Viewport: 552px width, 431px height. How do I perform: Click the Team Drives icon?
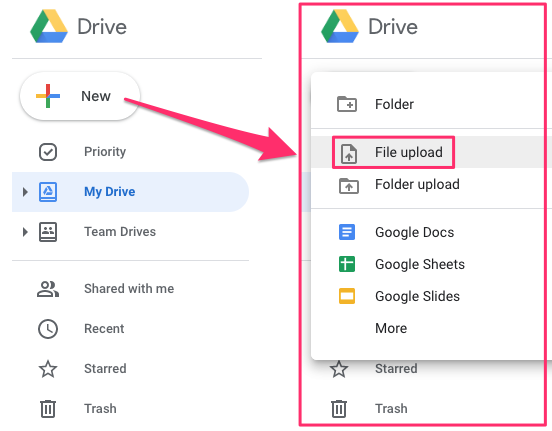(x=48, y=232)
